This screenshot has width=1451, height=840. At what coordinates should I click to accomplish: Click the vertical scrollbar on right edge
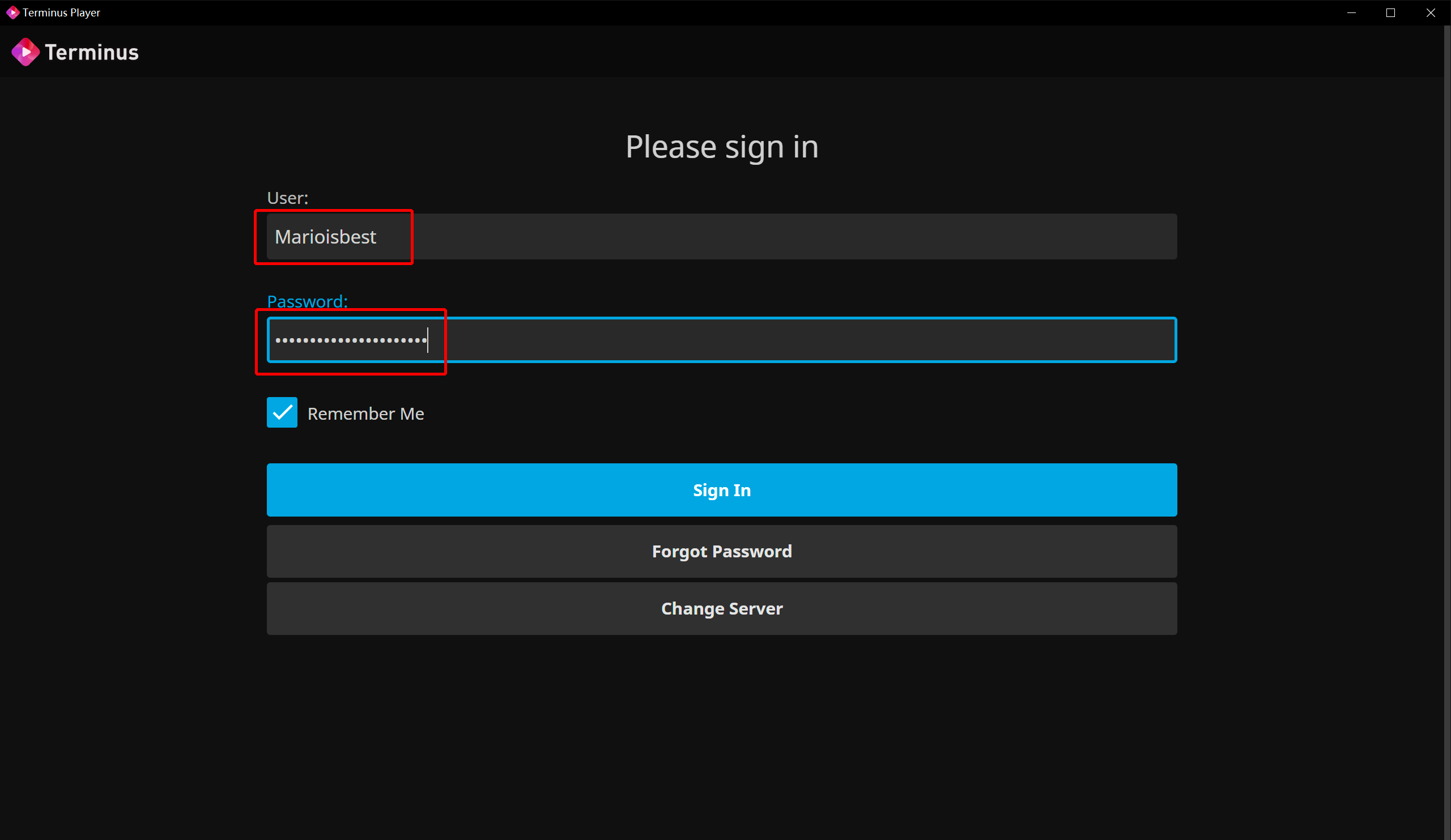1447,432
